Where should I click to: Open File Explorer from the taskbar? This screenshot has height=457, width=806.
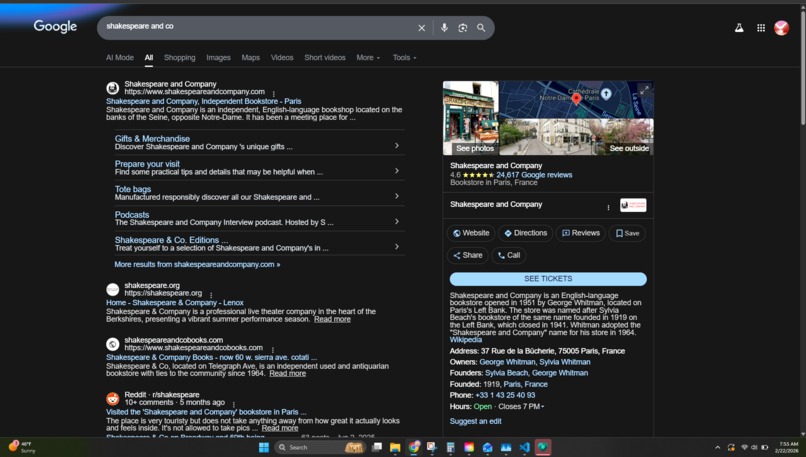(395, 447)
